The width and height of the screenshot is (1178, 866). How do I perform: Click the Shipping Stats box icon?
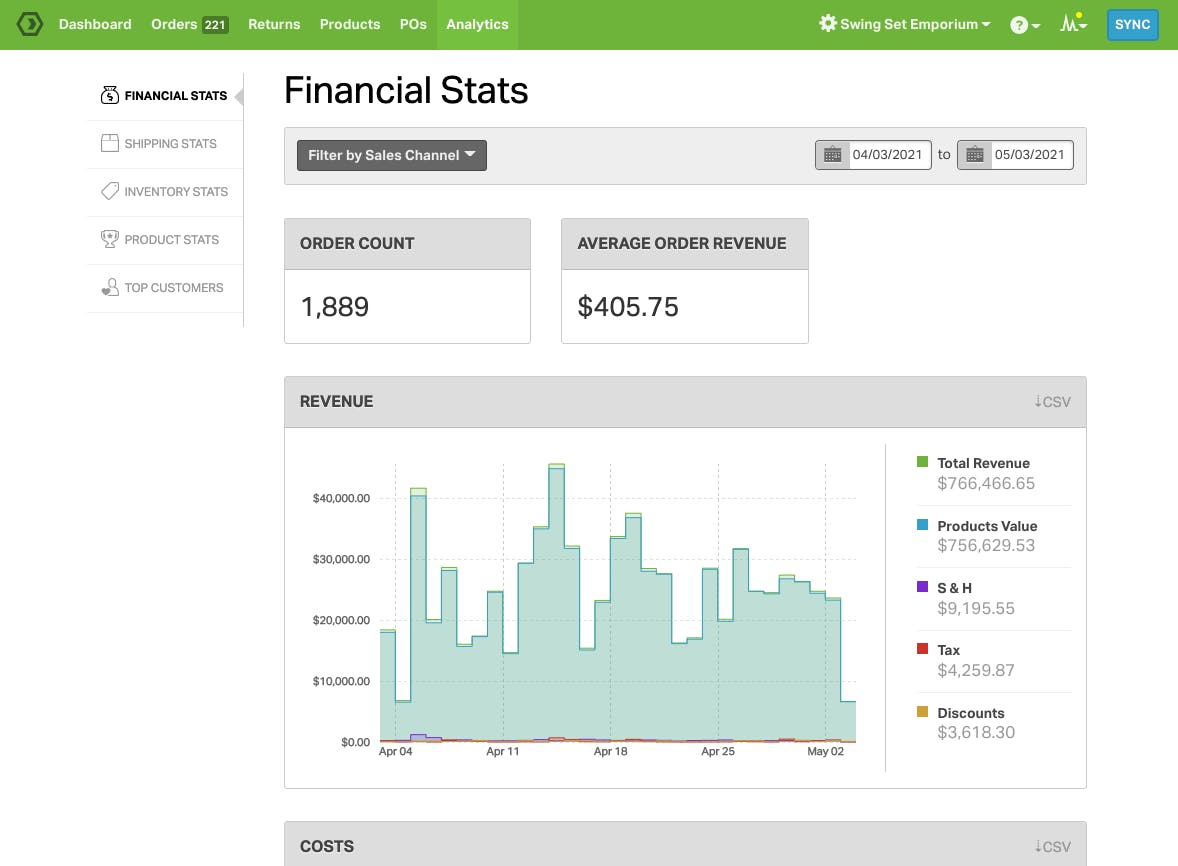[x=110, y=144]
